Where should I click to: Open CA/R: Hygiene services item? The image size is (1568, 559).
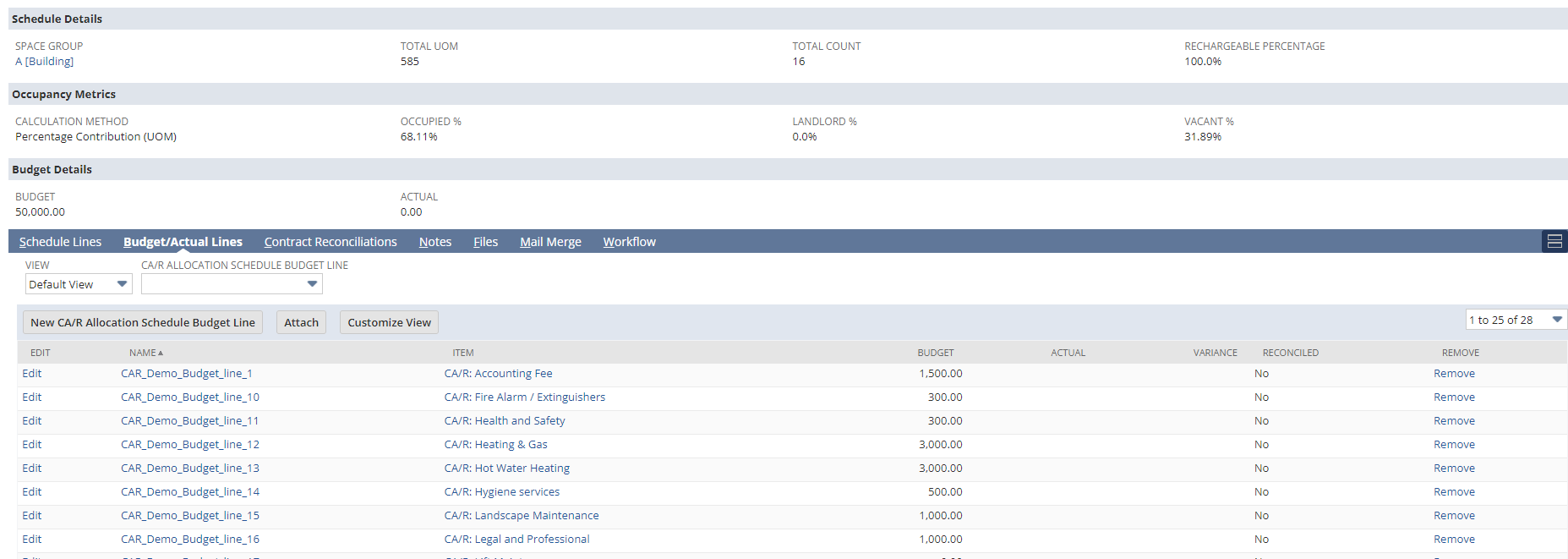click(x=502, y=491)
